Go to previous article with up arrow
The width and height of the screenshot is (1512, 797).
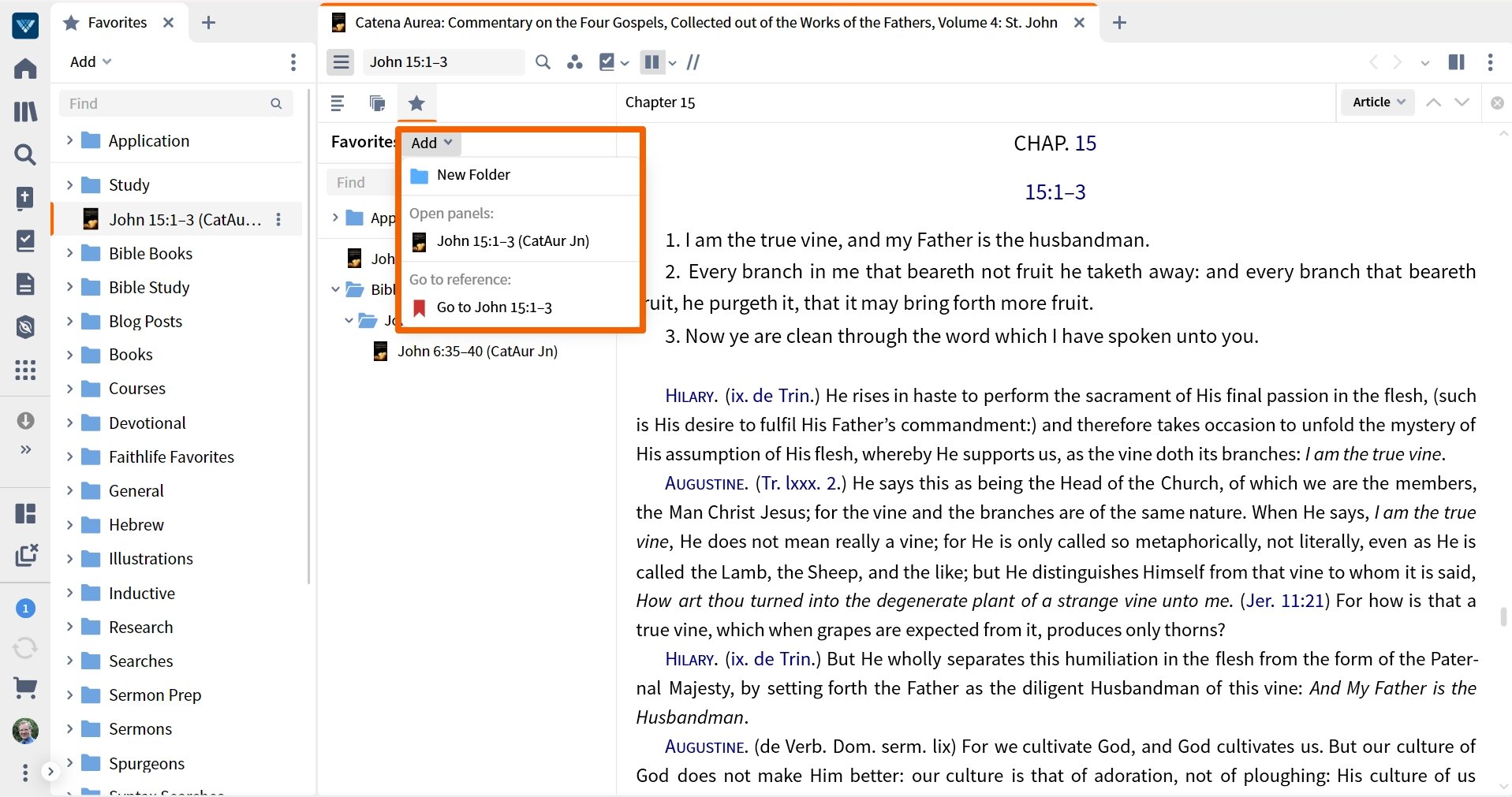(x=1433, y=102)
